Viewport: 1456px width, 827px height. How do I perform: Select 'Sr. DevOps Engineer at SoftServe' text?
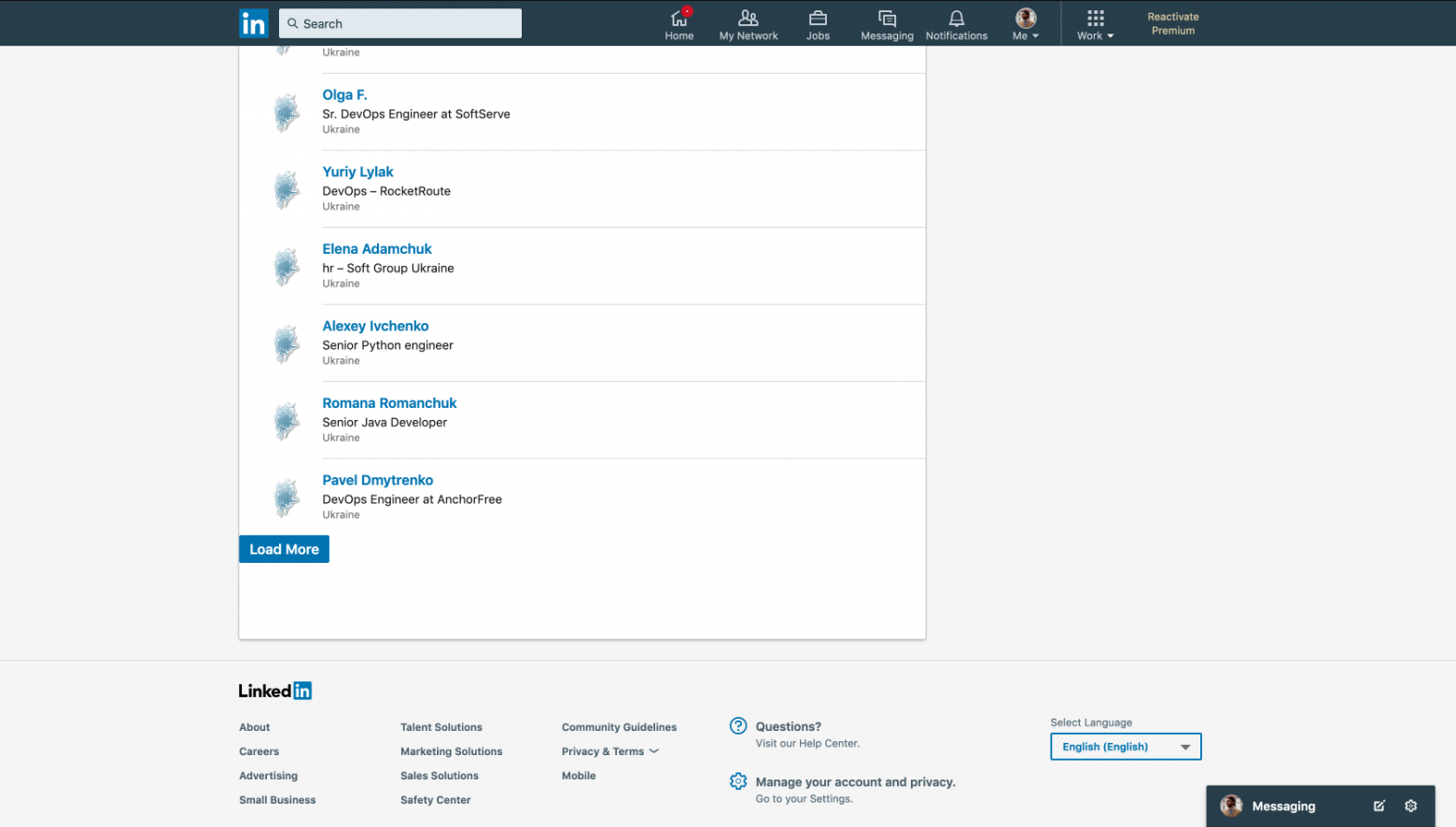click(x=416, y=114)
